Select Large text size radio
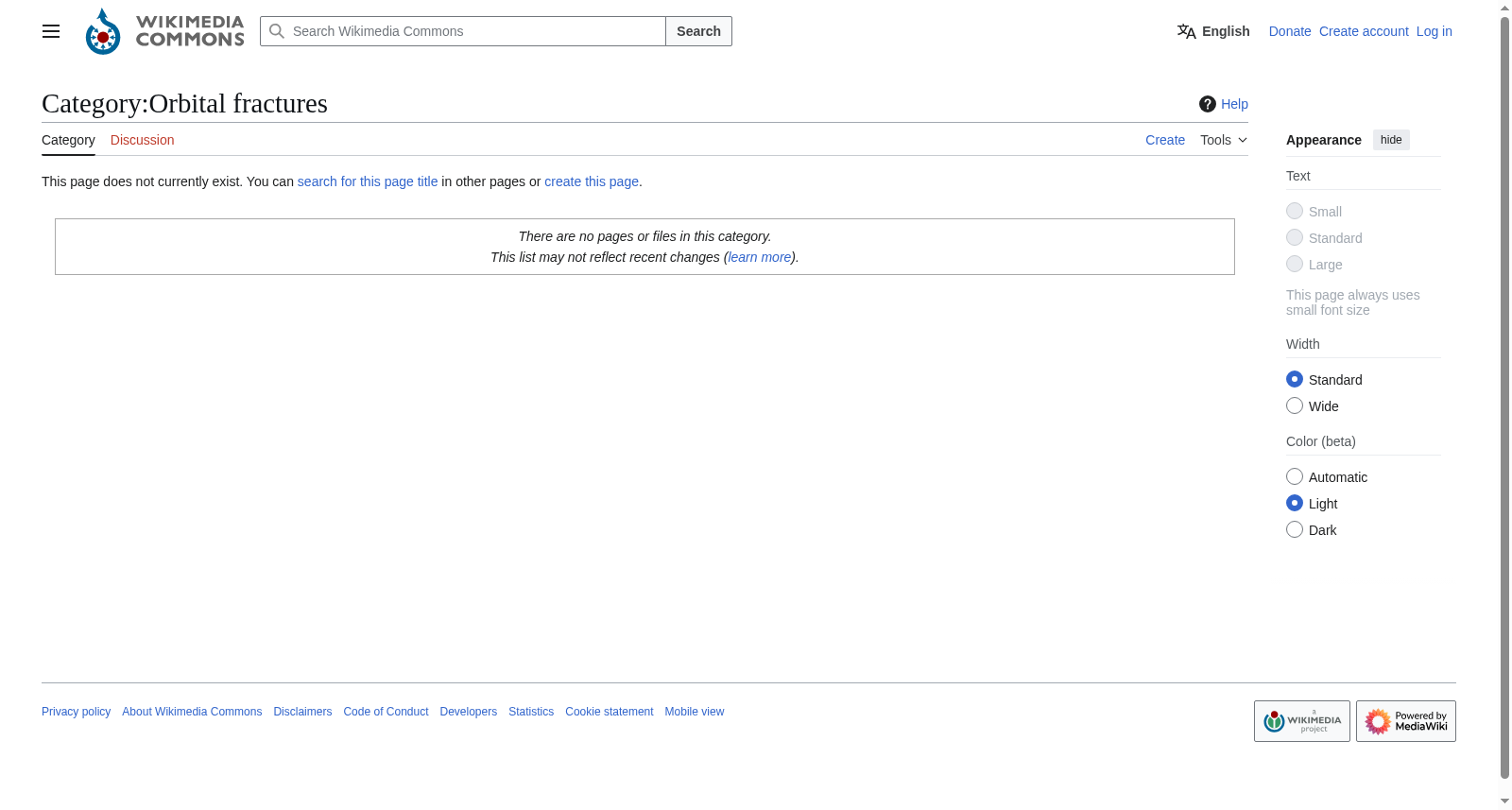1512x810 pixels. click(x=1295, y=264)
